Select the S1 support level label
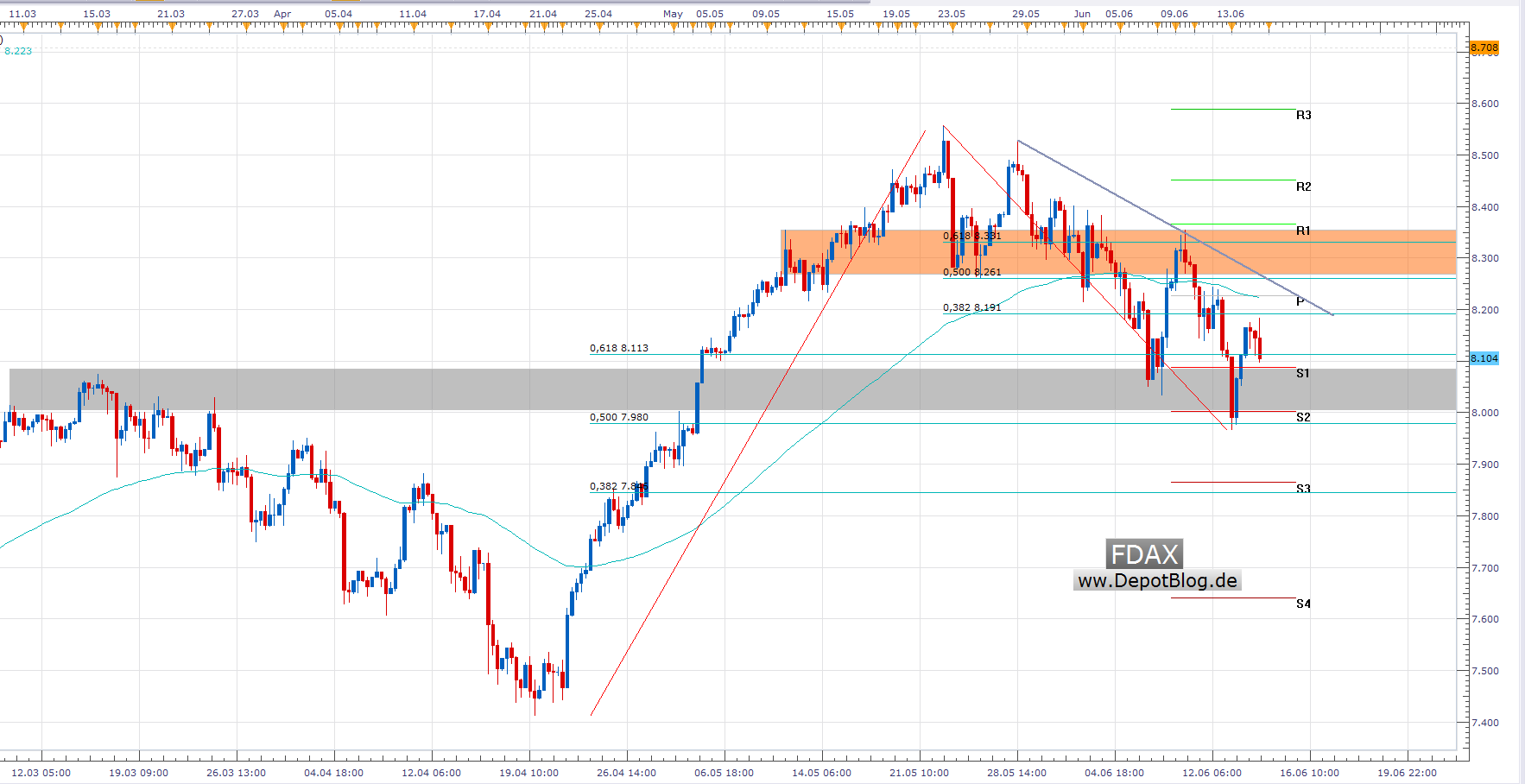This screenshot has width=1525, height=784. coord(1302,373)
